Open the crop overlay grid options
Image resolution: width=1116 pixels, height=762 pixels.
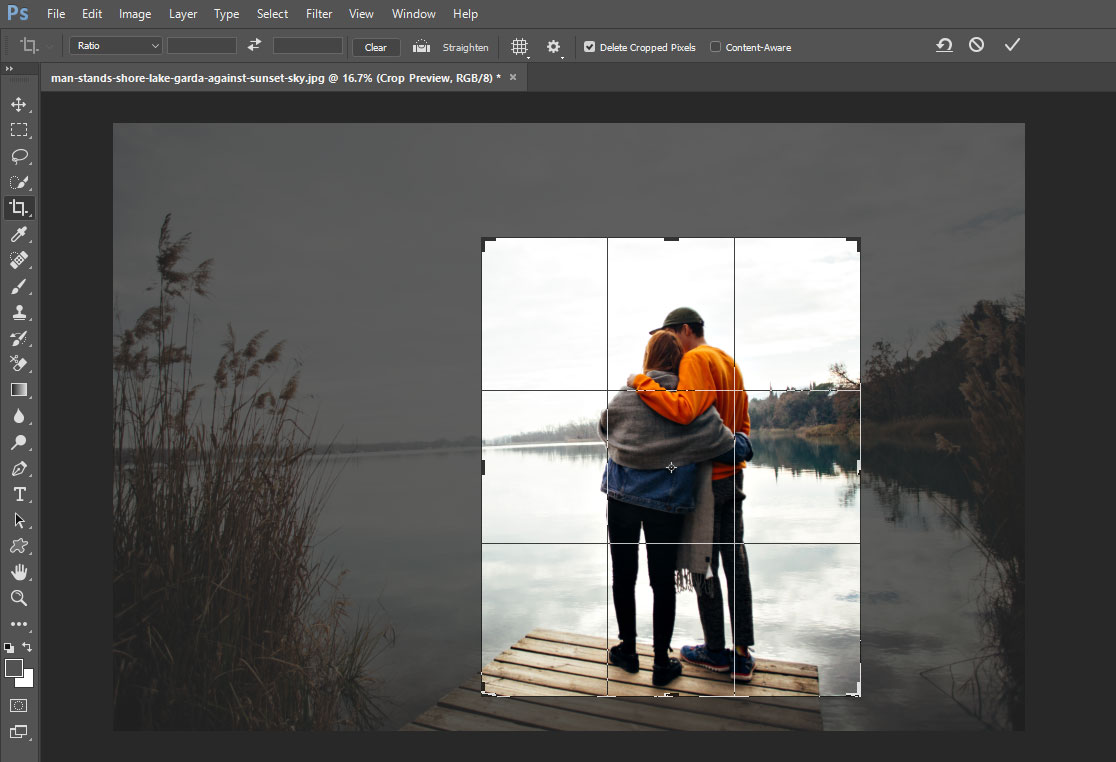[519, 46]
